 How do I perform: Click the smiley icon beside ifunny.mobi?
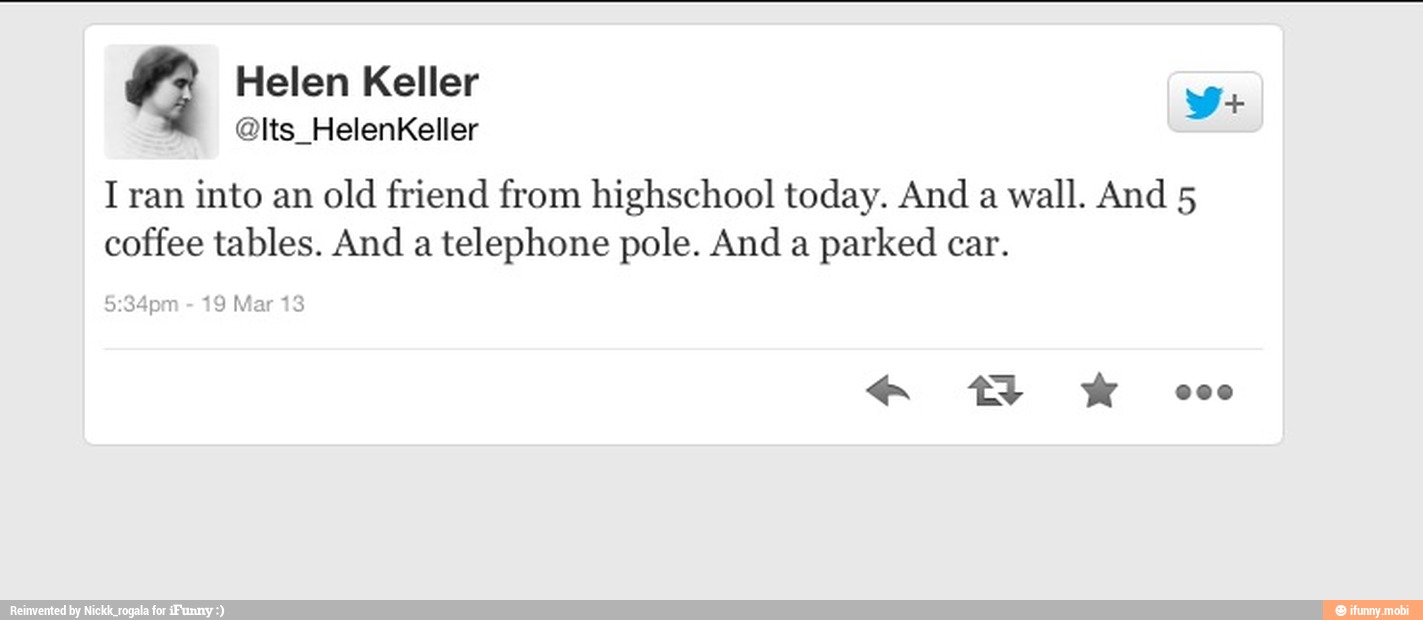tap(1340, 611)
